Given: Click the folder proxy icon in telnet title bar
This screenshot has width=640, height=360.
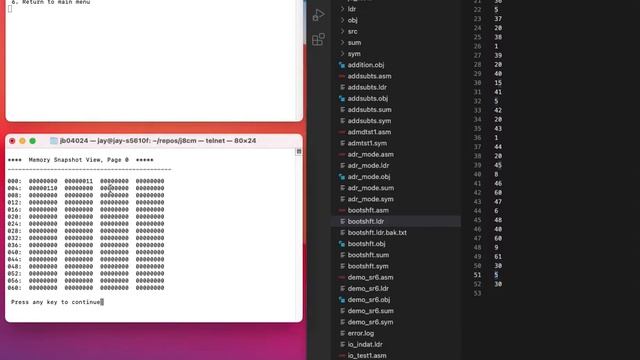Looking at the screenshot, I should (x=53, y=141).
